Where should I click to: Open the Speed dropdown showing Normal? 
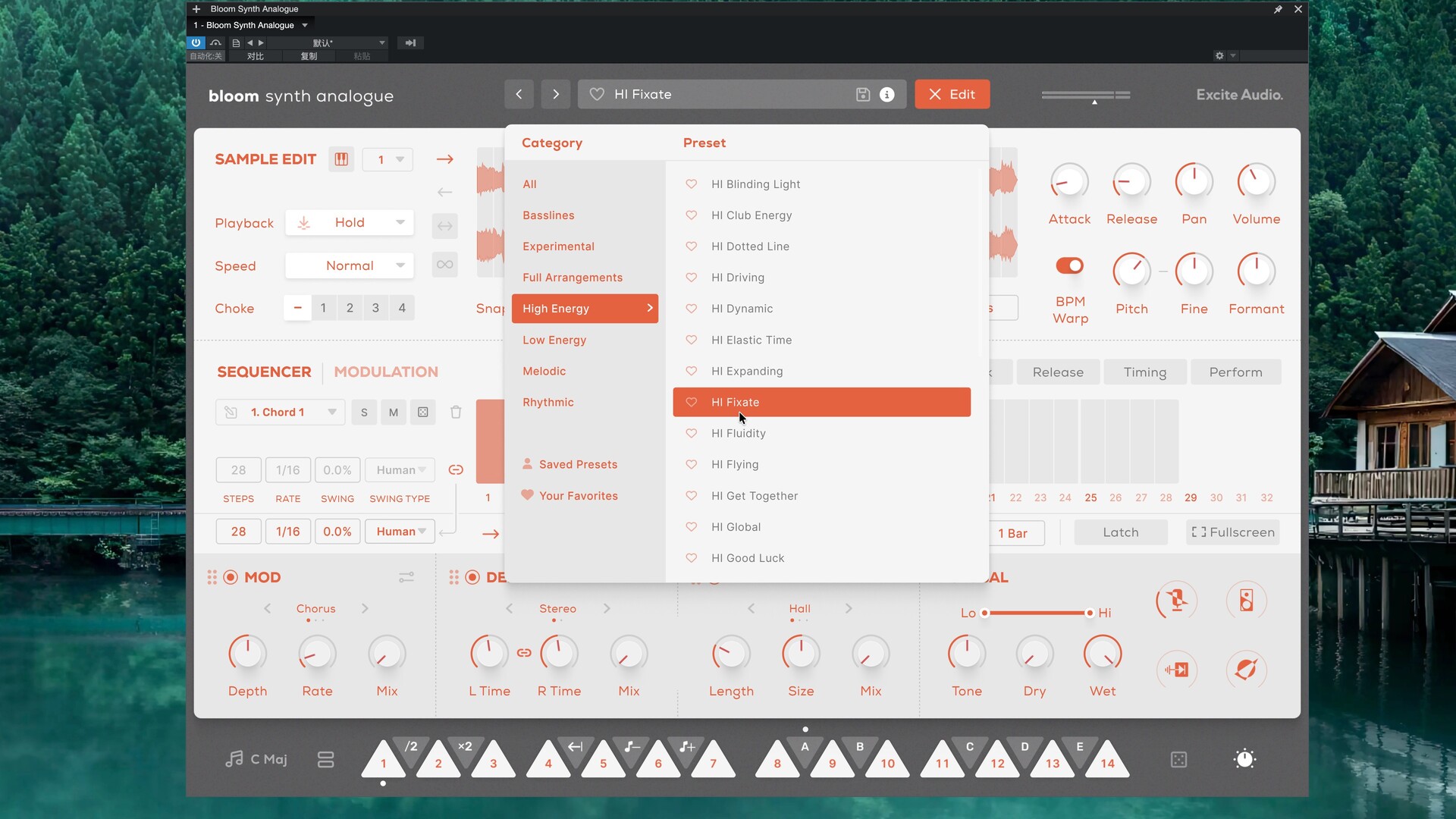[350, 265]
